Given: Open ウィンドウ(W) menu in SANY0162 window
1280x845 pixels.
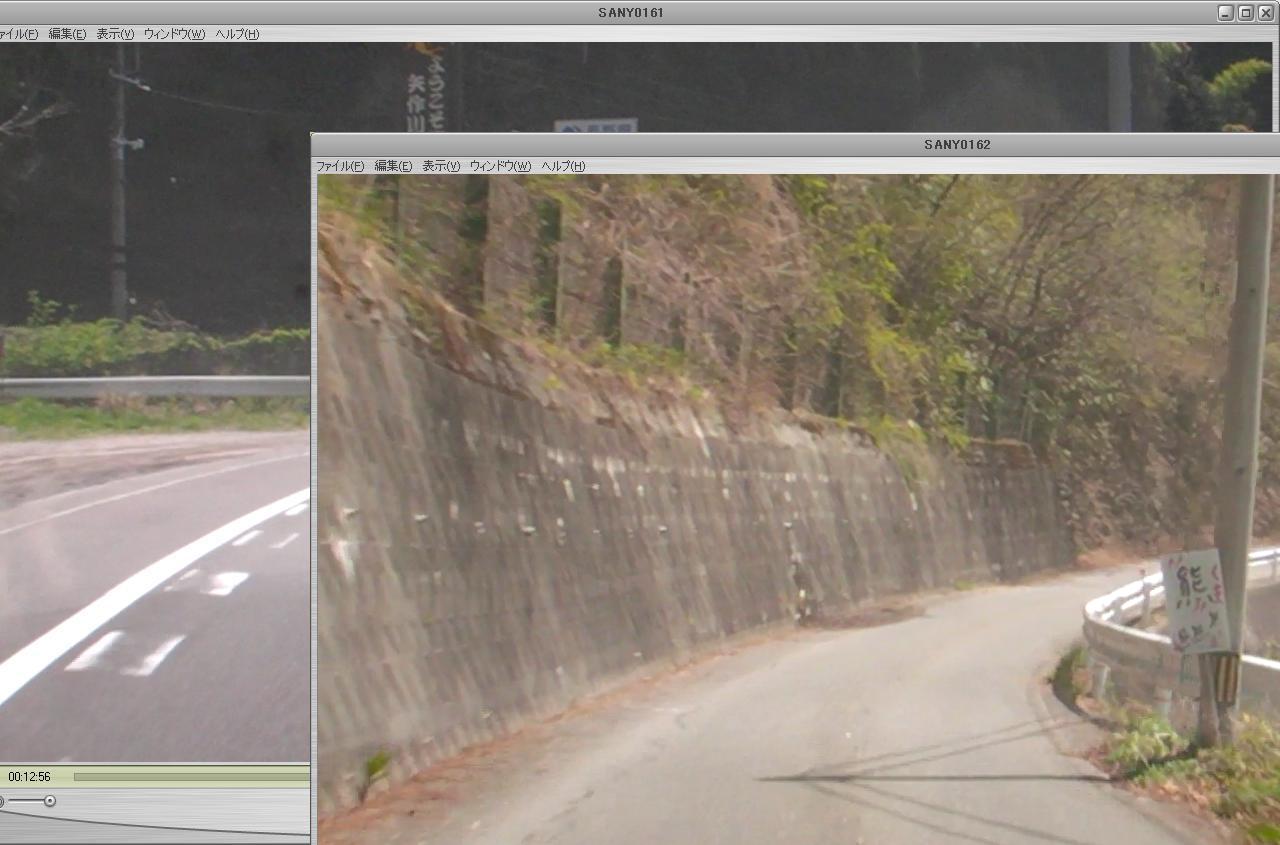Looking at the screenshot, I should (x=500, y=166).
